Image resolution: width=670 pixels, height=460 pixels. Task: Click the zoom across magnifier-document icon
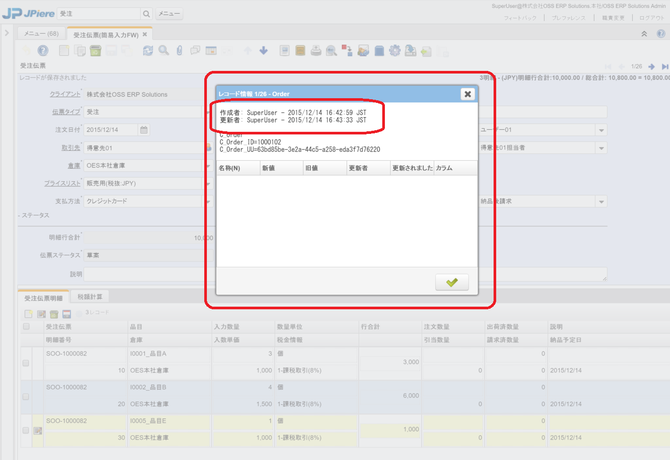(x=332, y=51)
